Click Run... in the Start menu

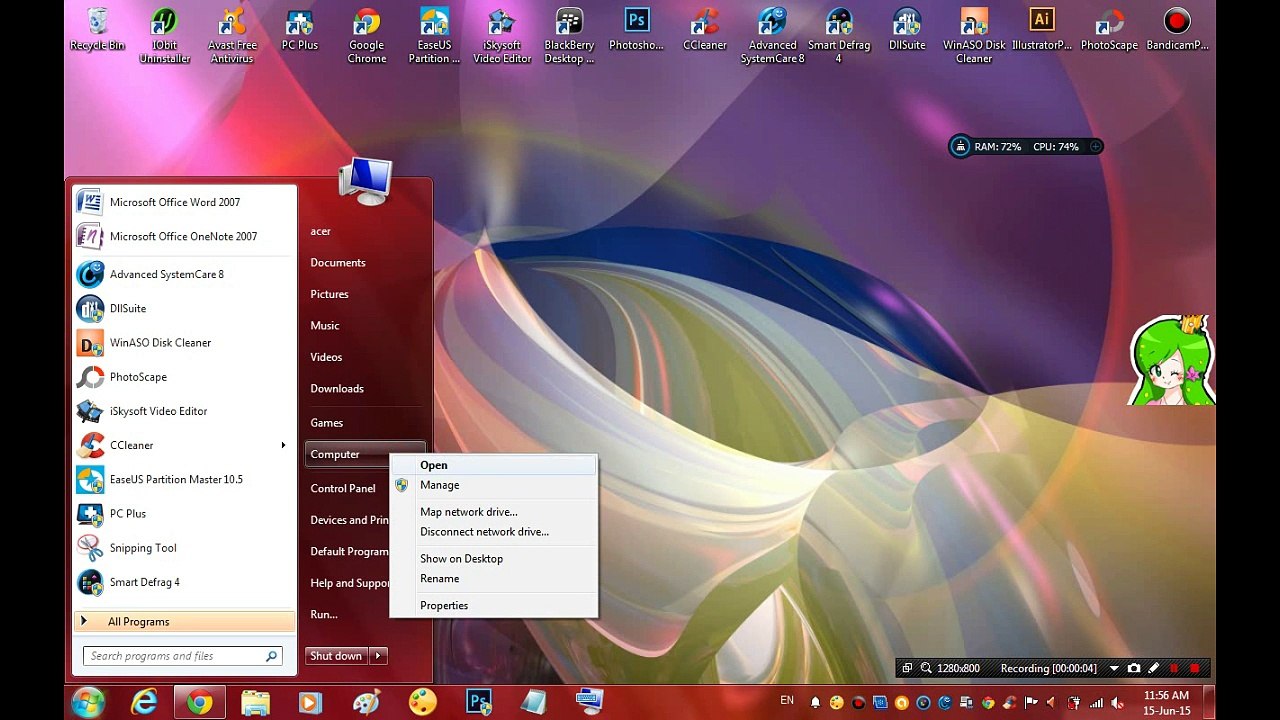(x=324, y=614)
